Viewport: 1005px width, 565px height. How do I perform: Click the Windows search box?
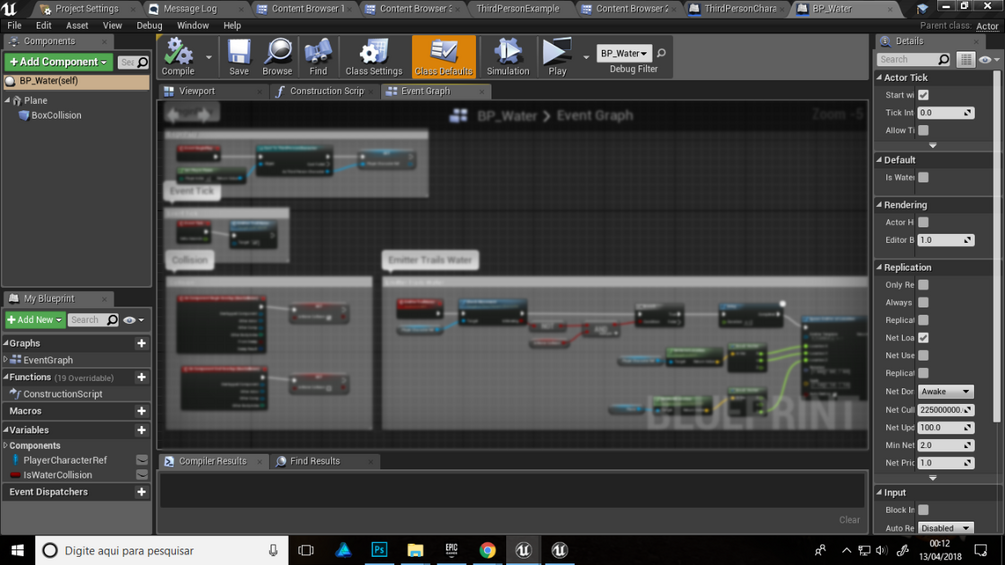coord(163,550)
